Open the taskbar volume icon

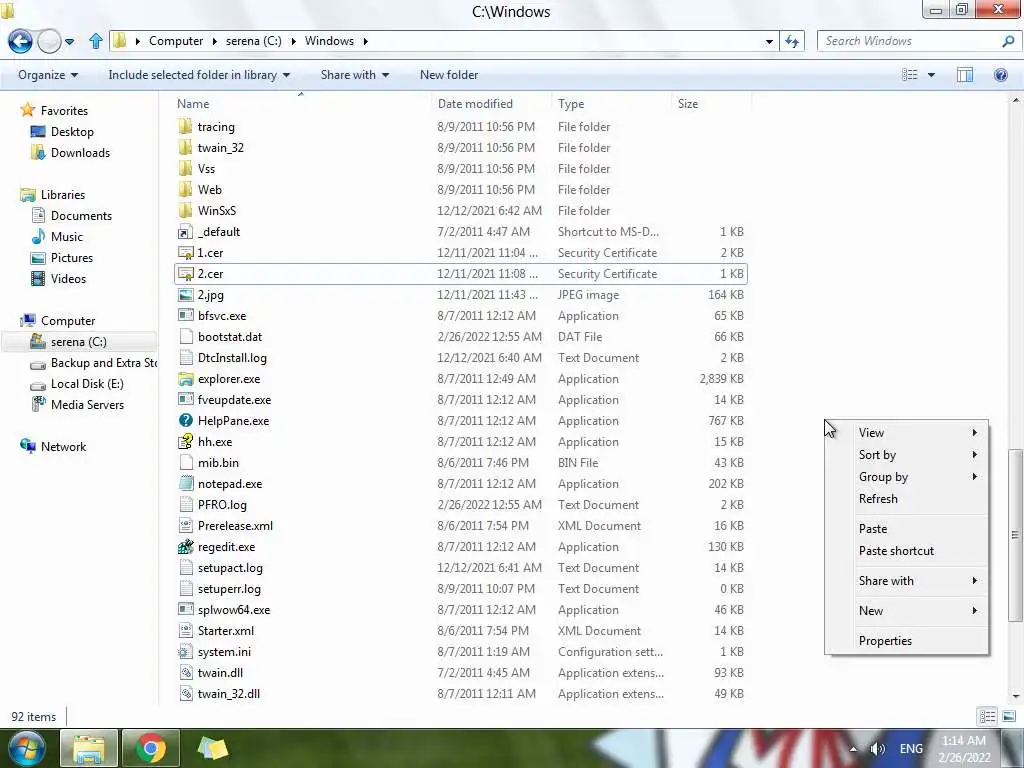(x=878, y=749)
